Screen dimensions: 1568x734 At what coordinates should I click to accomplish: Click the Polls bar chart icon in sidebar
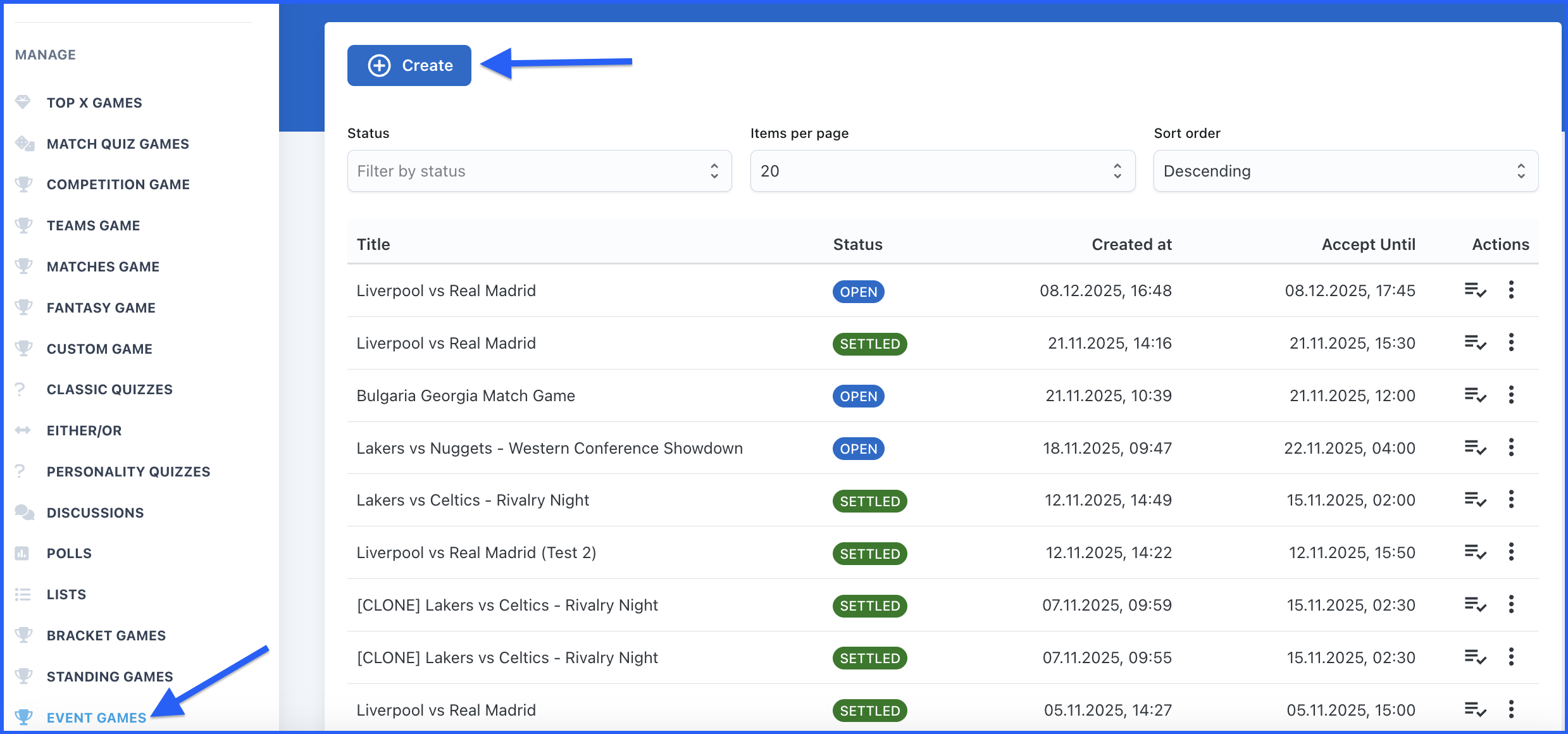tap(22, 554)
